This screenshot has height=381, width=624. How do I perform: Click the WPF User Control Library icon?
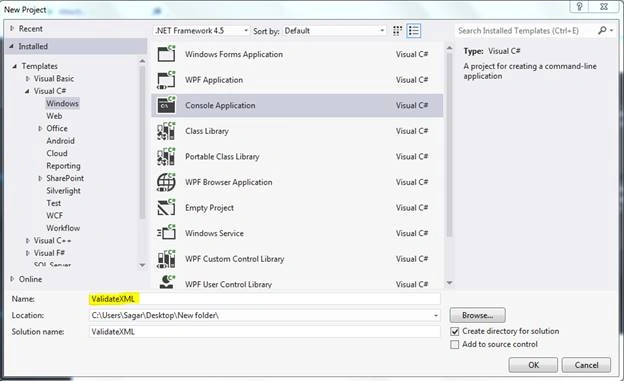pyautogui.click(x=166, y=282)
